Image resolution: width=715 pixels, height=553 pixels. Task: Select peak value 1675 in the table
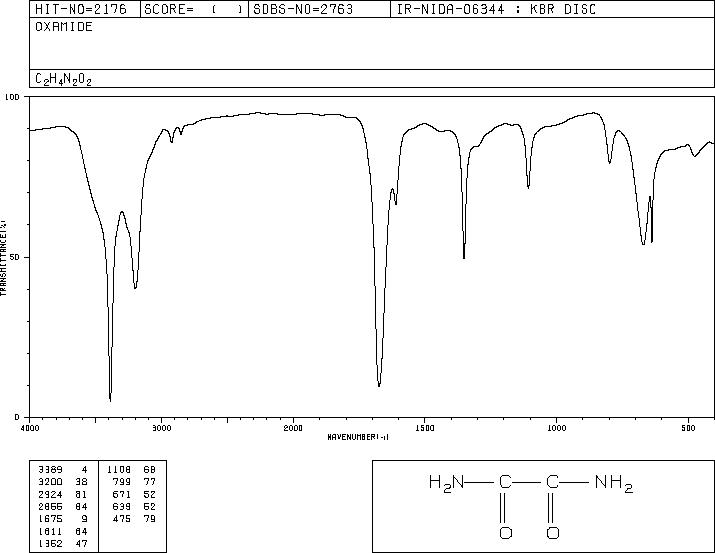click(x=51, y=519)
